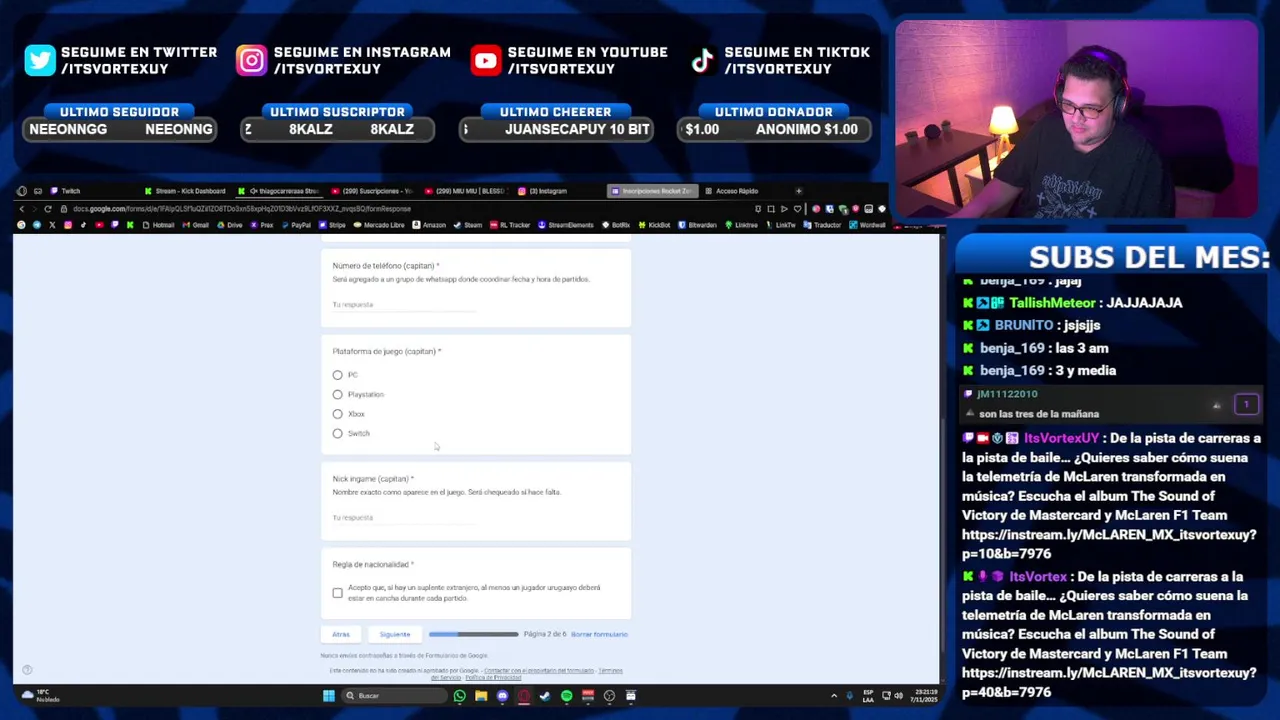1280x720 pixels.
Task: Open Steam from the taskbar
Action: [x=545, y=695]
